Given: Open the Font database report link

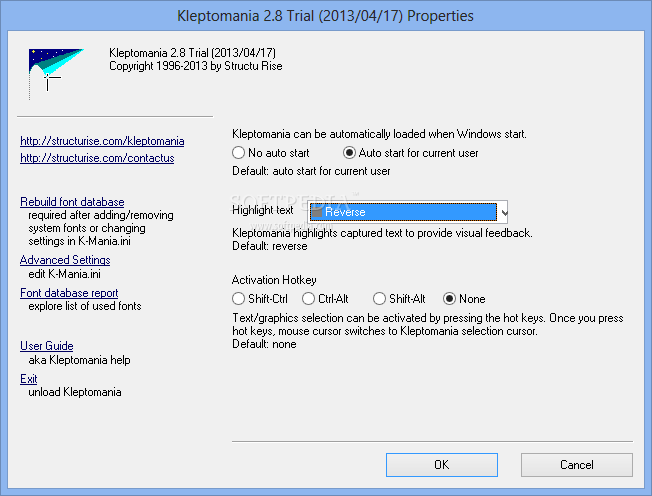Looking at the screenshot, I should click(69, 293).
